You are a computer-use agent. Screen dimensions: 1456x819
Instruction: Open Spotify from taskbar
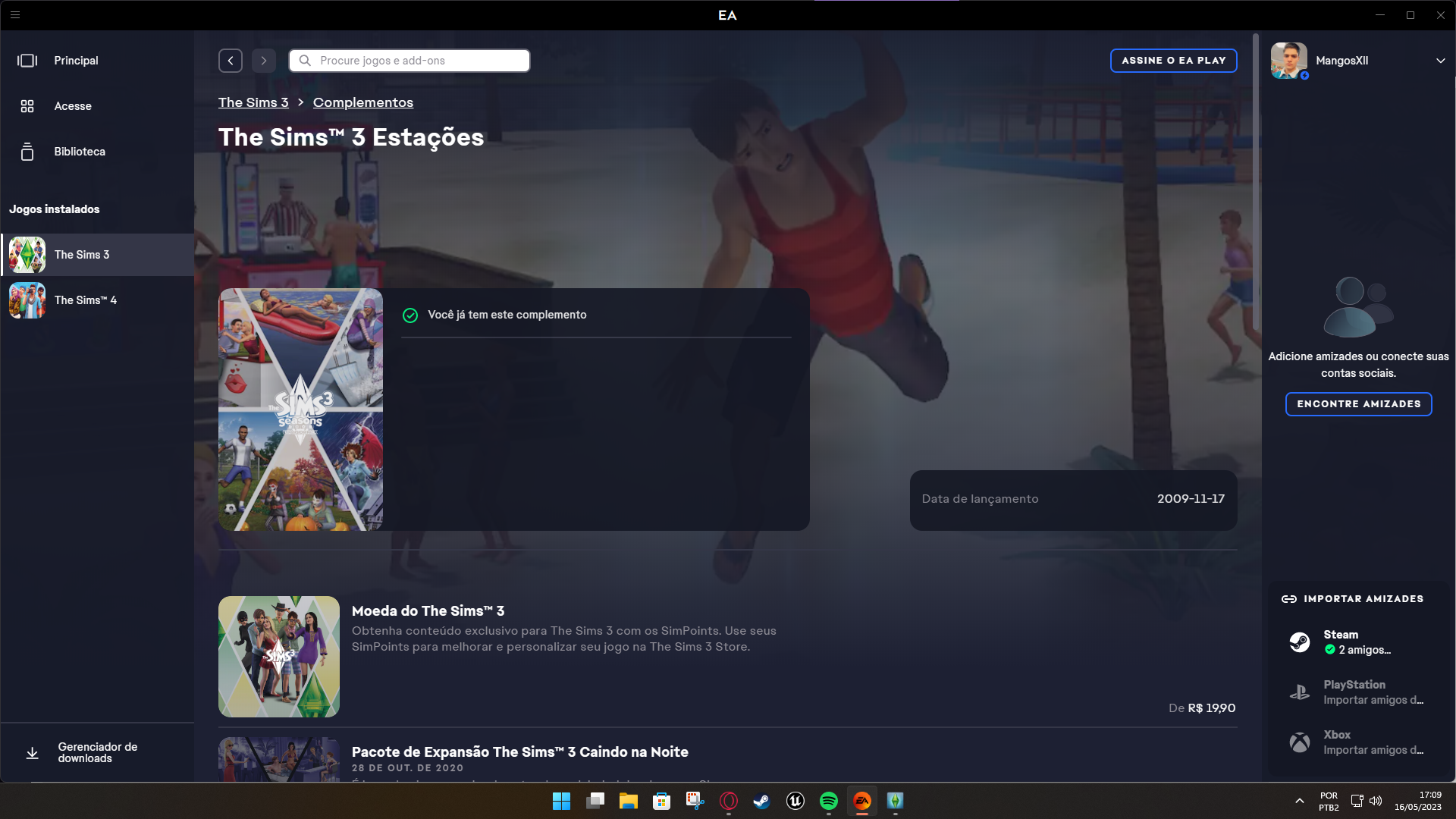click(x=828, y=801)
